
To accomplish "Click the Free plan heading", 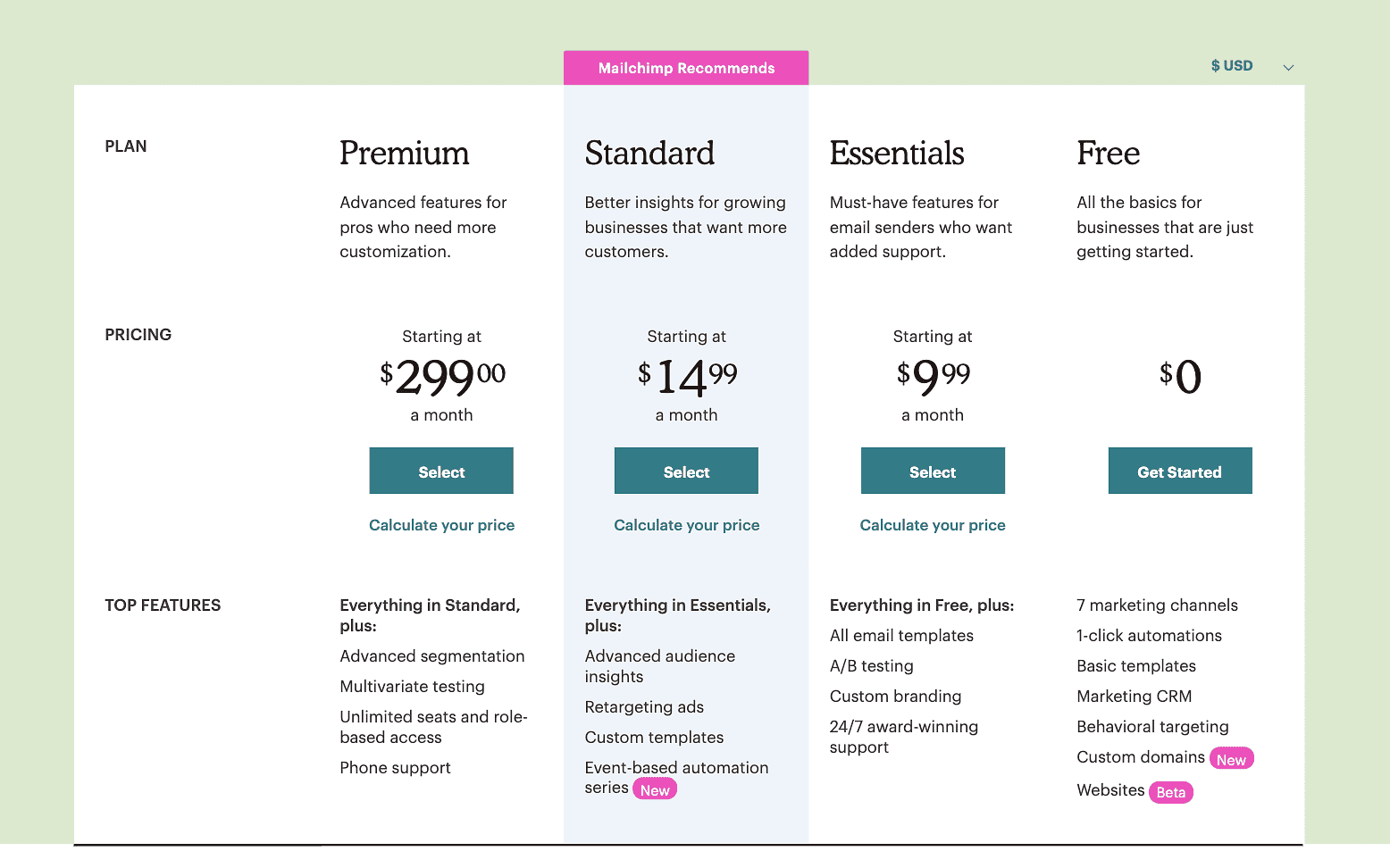I will tap(1108, 153).
